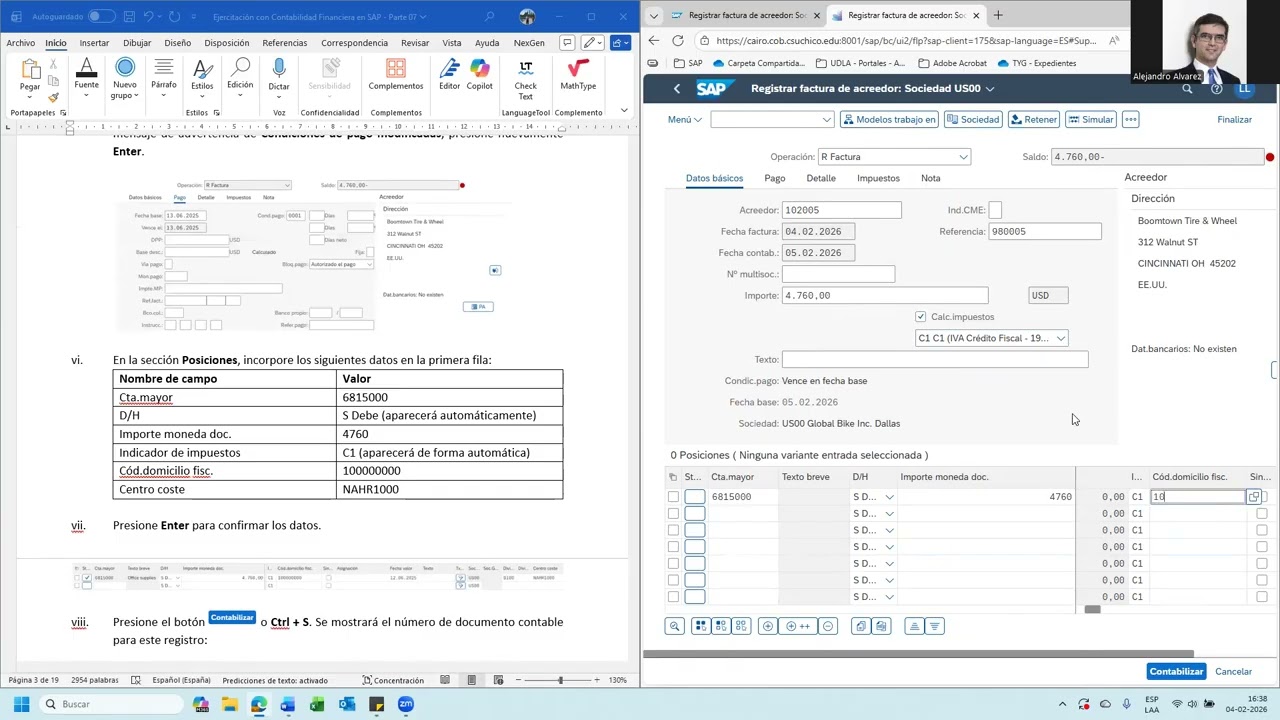Click the SAP position detail magnifier icon
The image size is (1280, 720).
pos(675,626)
